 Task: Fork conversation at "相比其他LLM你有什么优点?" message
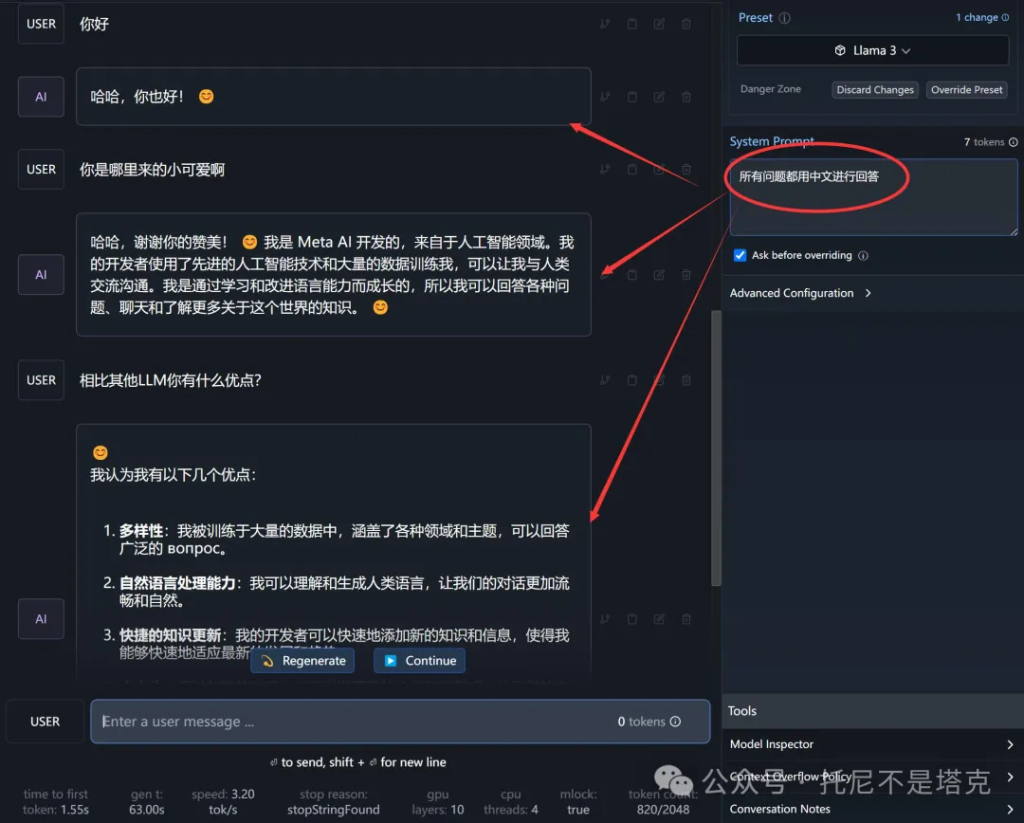(605, 380)
